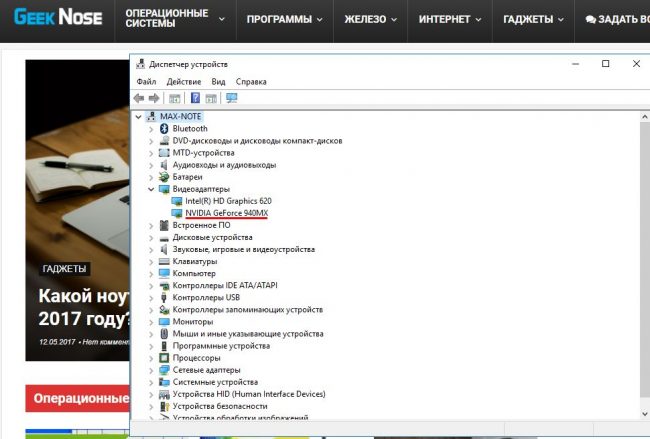
Task: Click the device tree scrollbar up arrow
Action: (x=645, y=117)
